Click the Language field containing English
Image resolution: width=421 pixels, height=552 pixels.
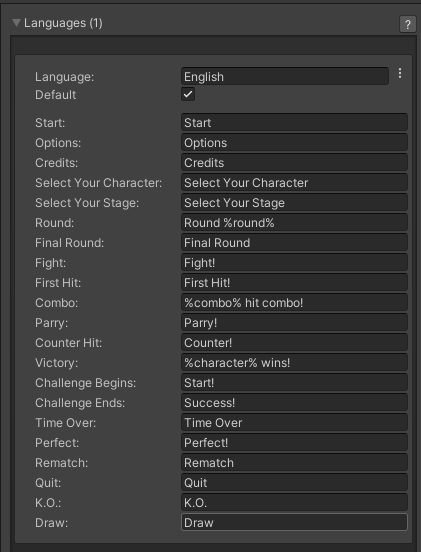(285, 76)
